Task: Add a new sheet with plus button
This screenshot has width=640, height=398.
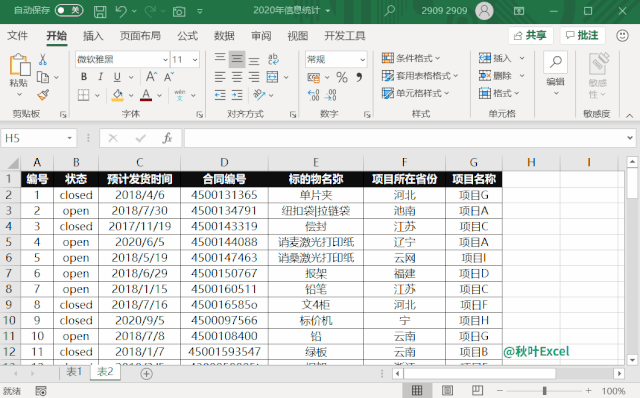Action: 147,374
